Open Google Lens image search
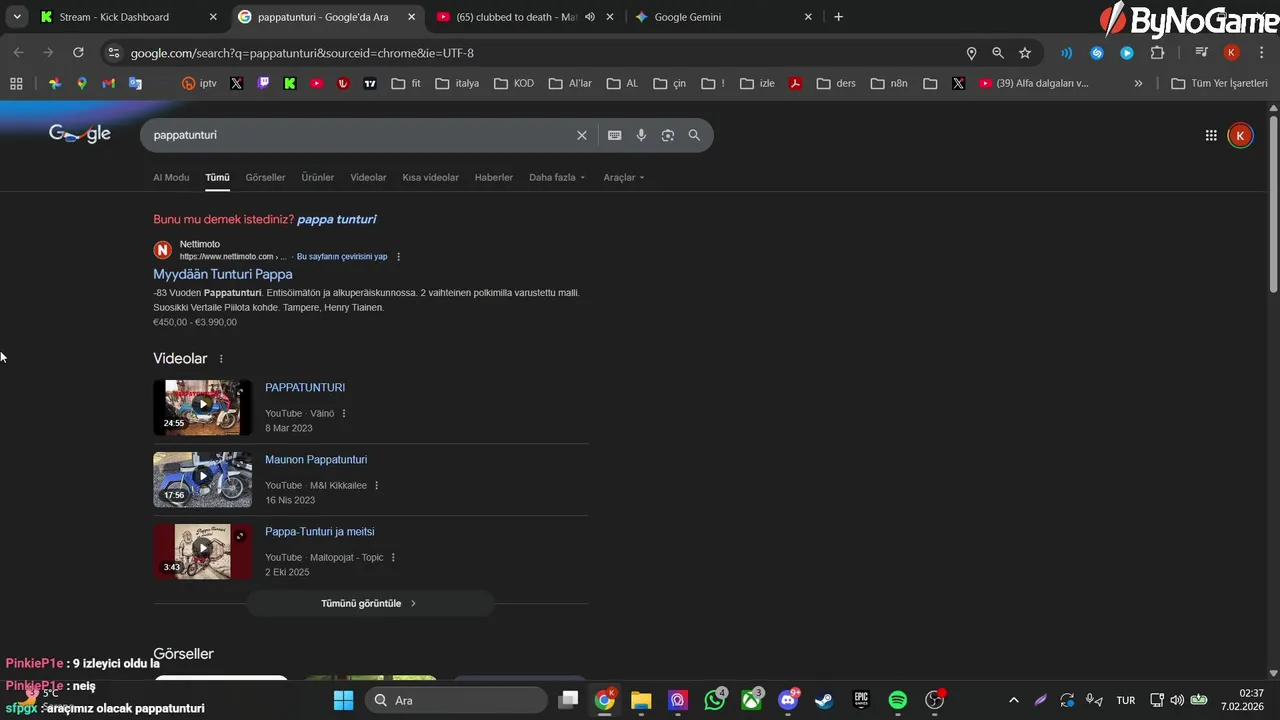The width and height of the screenshot is (1280, 720). tap(668, 135)
